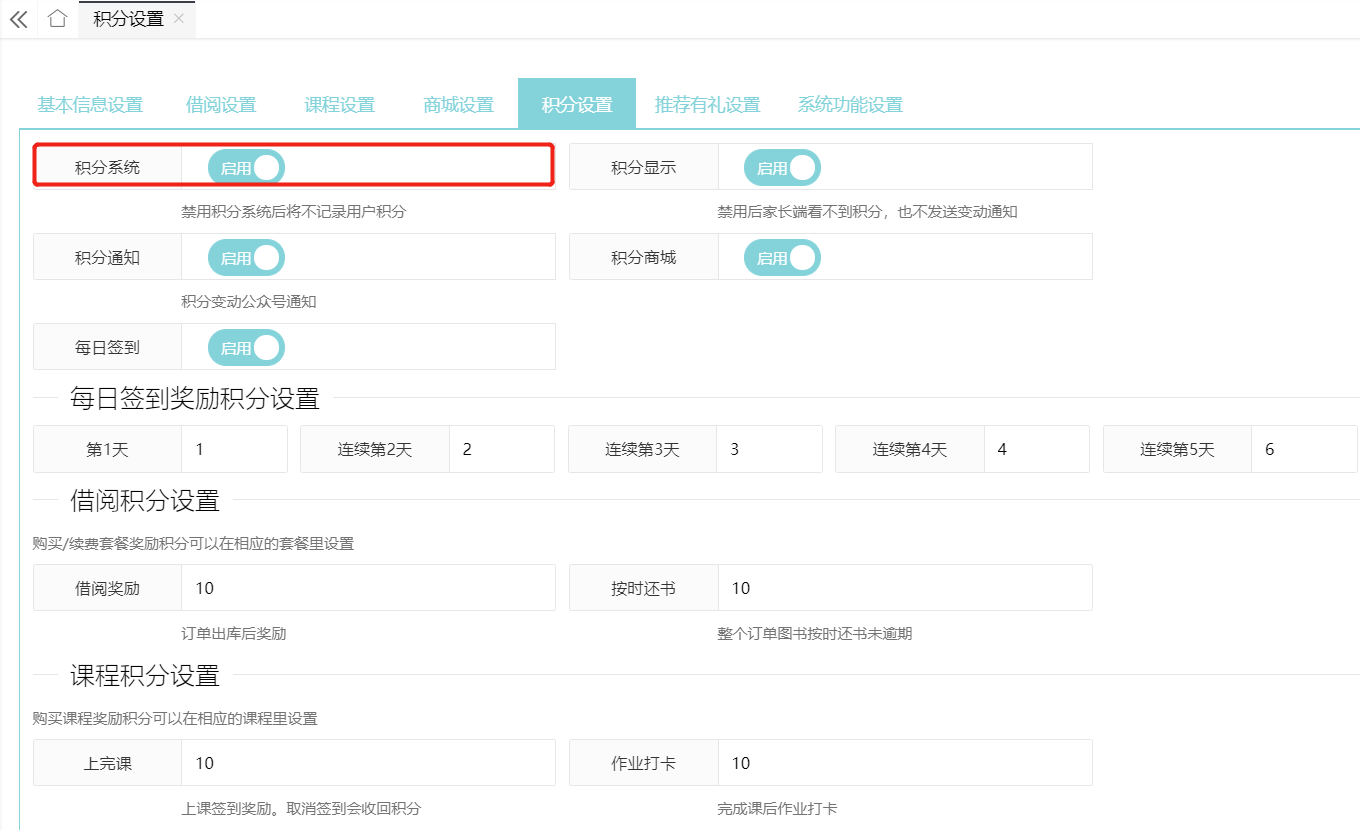Click the hint 上课签到奖励。取消签到会收回积分
The height and width of the screenshot is (830, 1360).
(301, 808)
